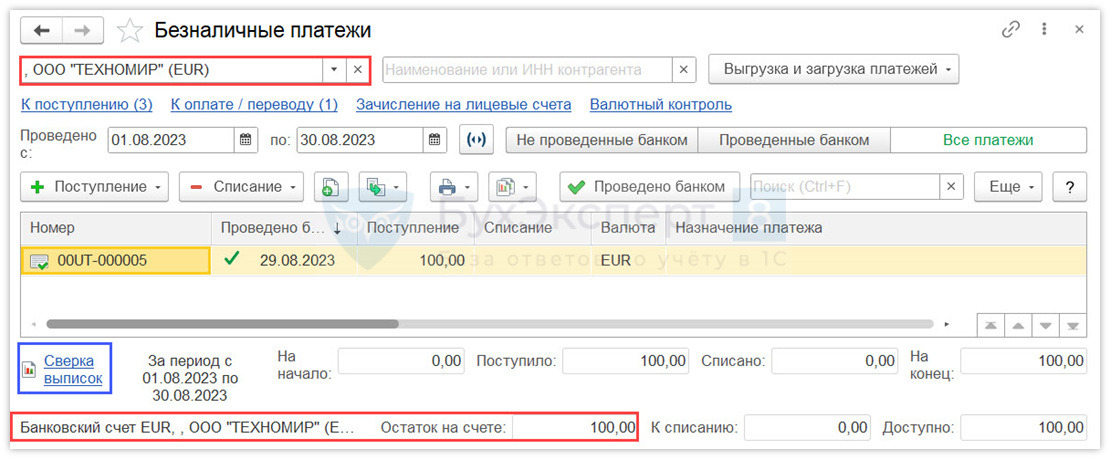This screenshot has height=459, width=1110.
Task: Switch filter to 'Проведенные банком'
Action: 794,140
